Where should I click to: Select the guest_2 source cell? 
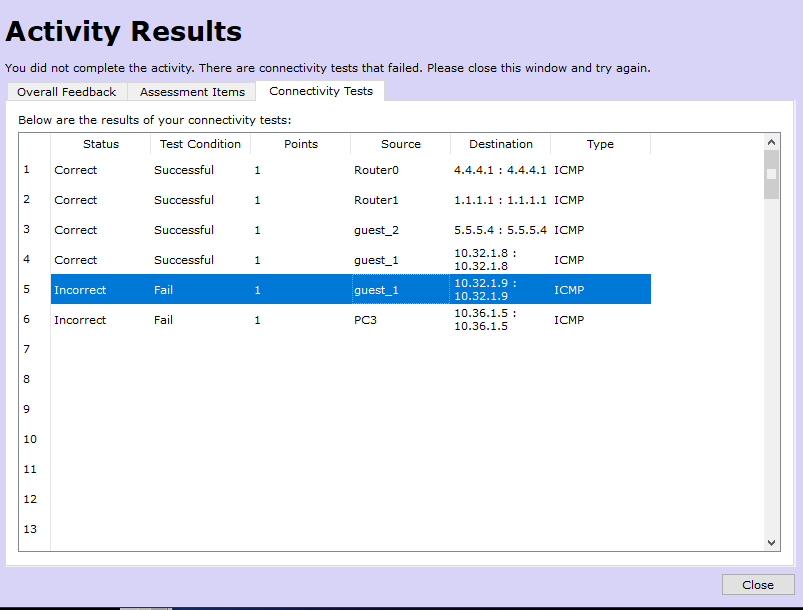[x=400, y=230]
